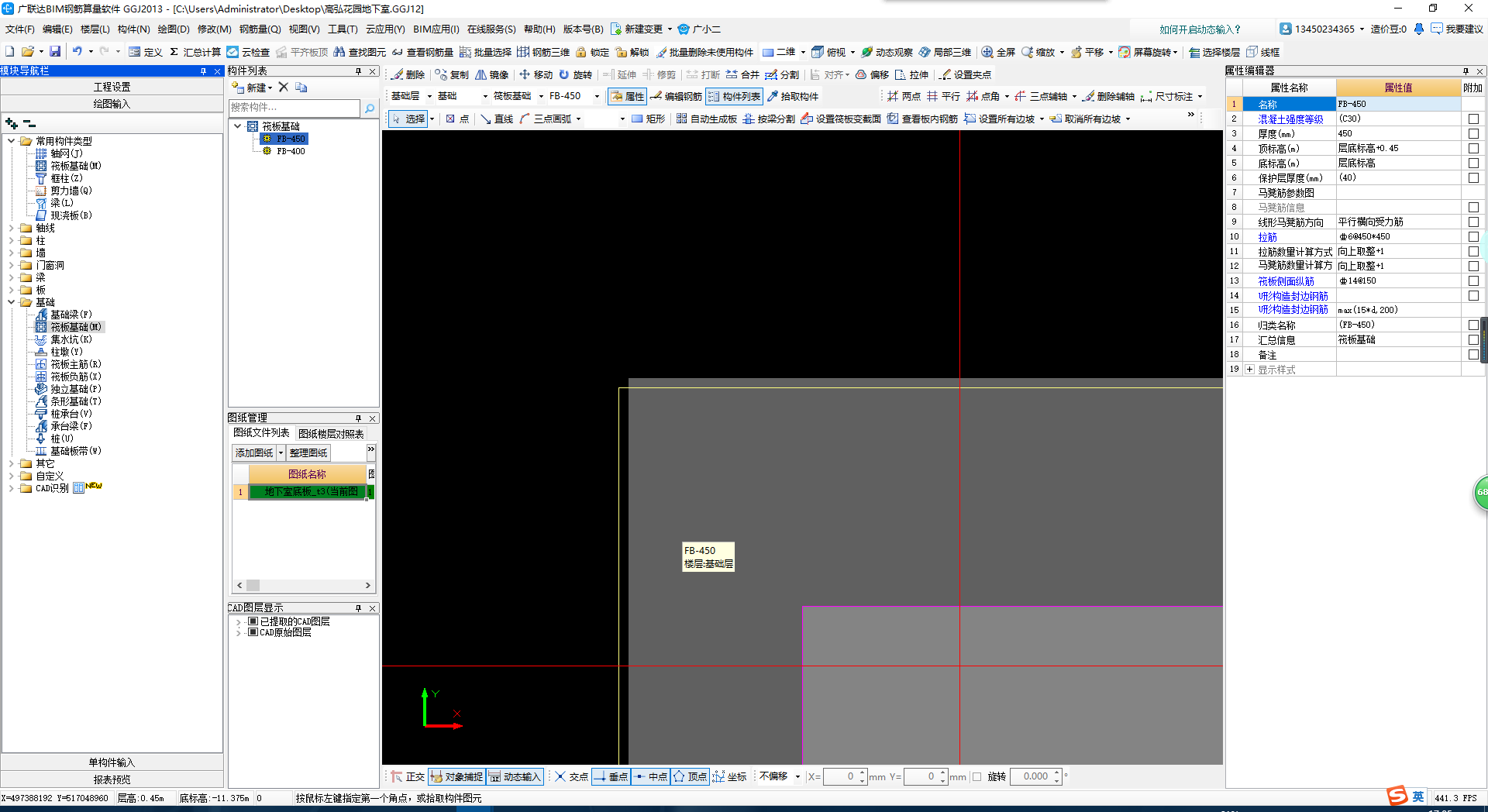
Task: Open the 绘图(D) menu
Action: pyautogui.click(x=174, y=29)
